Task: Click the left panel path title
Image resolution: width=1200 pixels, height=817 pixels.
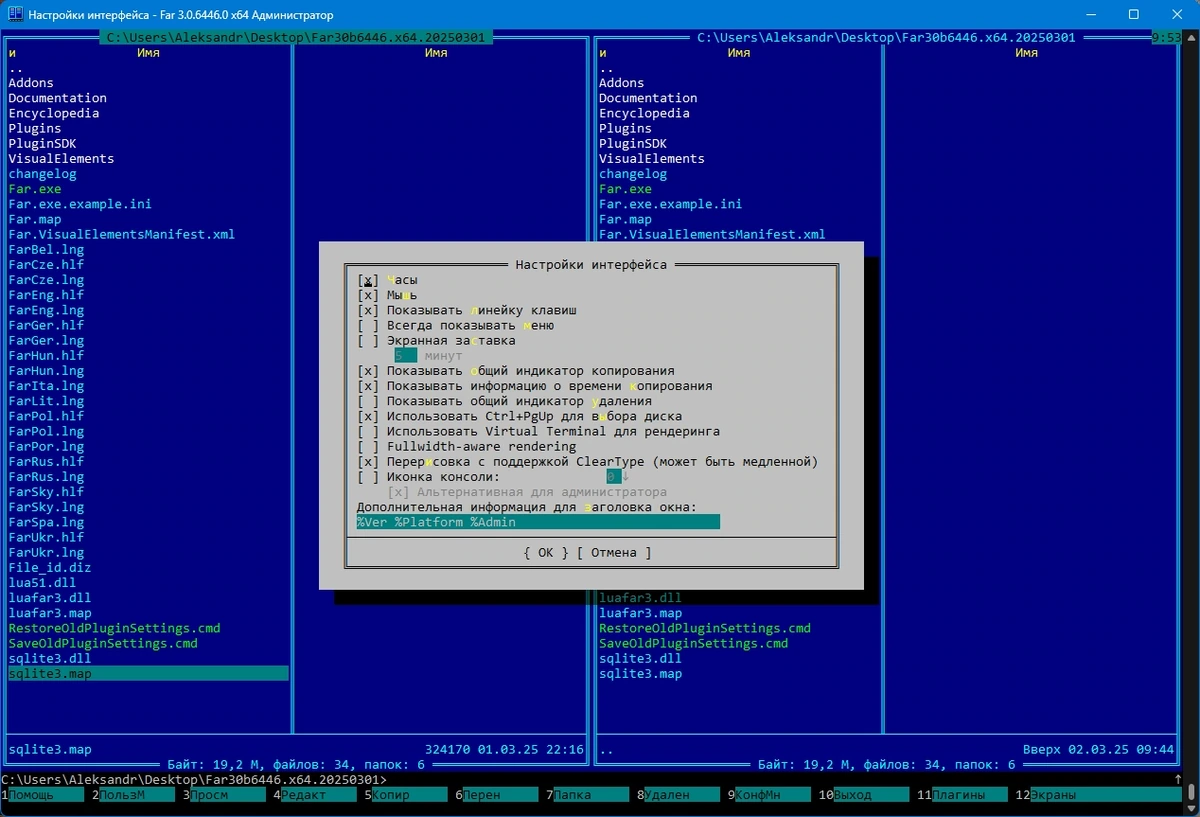Action: tap(296, 37)
